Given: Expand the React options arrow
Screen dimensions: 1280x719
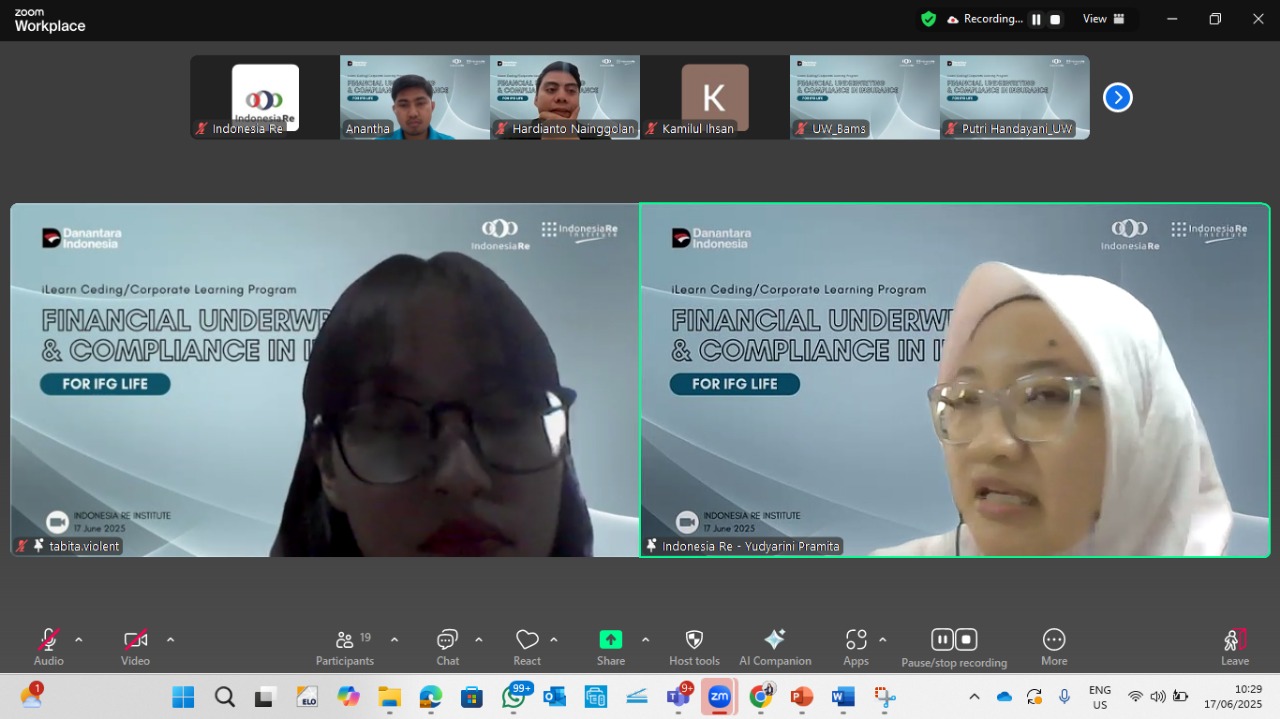Looking at the screenshot, I should (x=554, y=640).
